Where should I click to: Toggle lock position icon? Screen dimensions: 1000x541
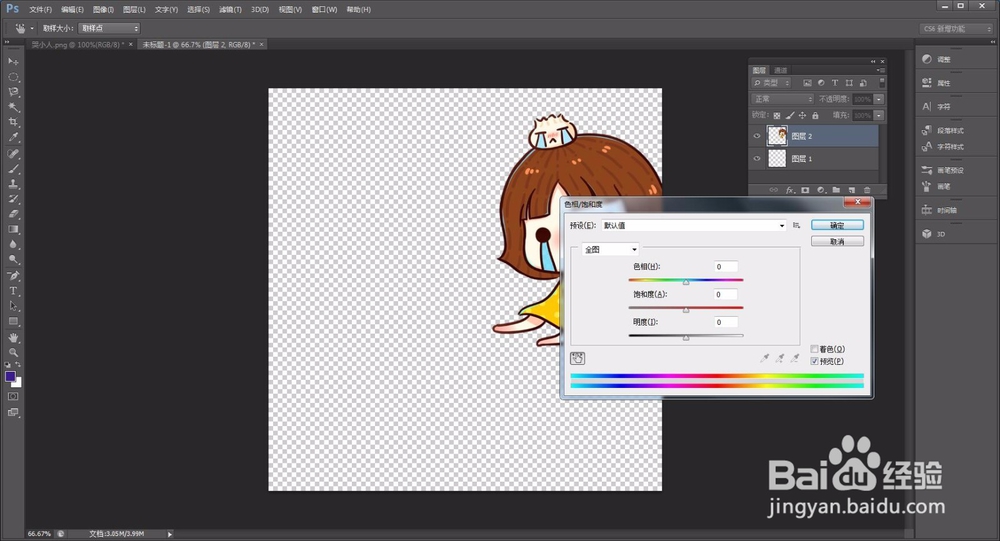pyautogui.click(x=802, y=115)
